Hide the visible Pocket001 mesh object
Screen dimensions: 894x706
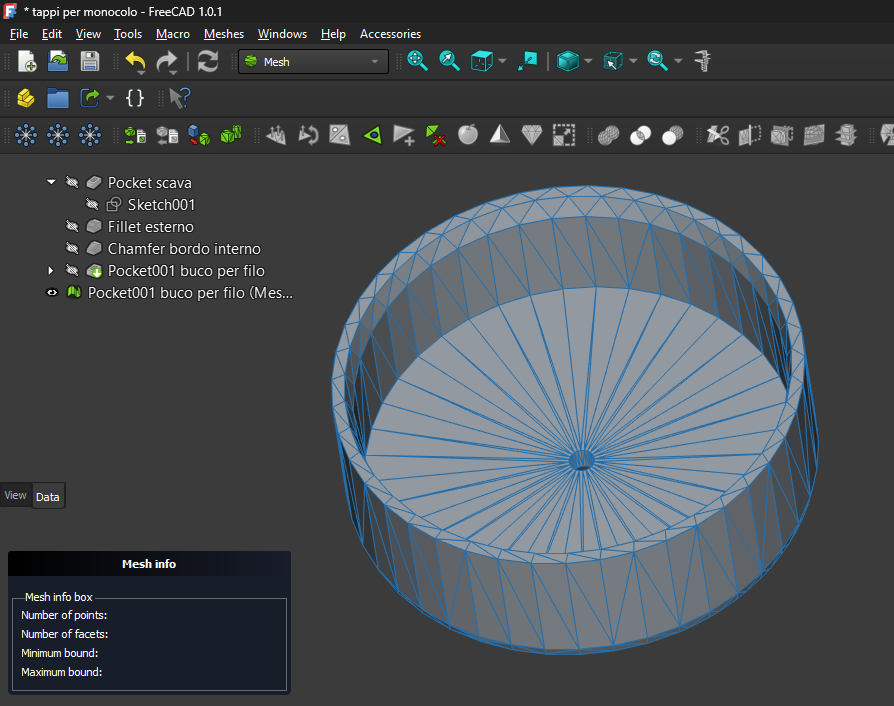[x=52, y=293]
